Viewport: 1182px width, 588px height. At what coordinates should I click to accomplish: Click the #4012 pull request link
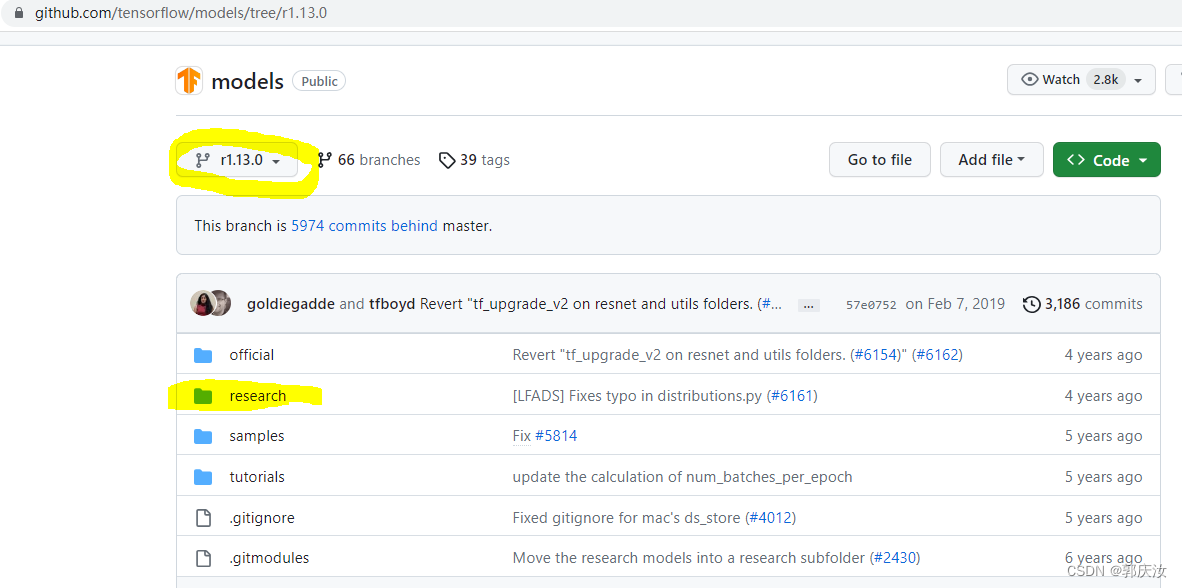(770, 518)
